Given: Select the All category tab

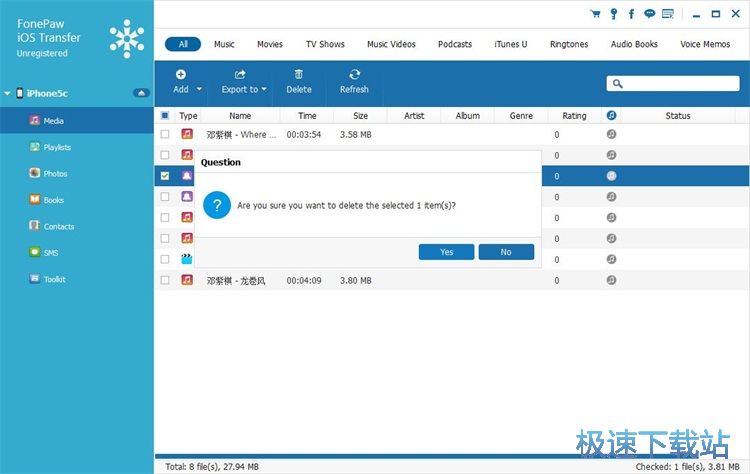Looking at the screenshot, I should 183,44.
